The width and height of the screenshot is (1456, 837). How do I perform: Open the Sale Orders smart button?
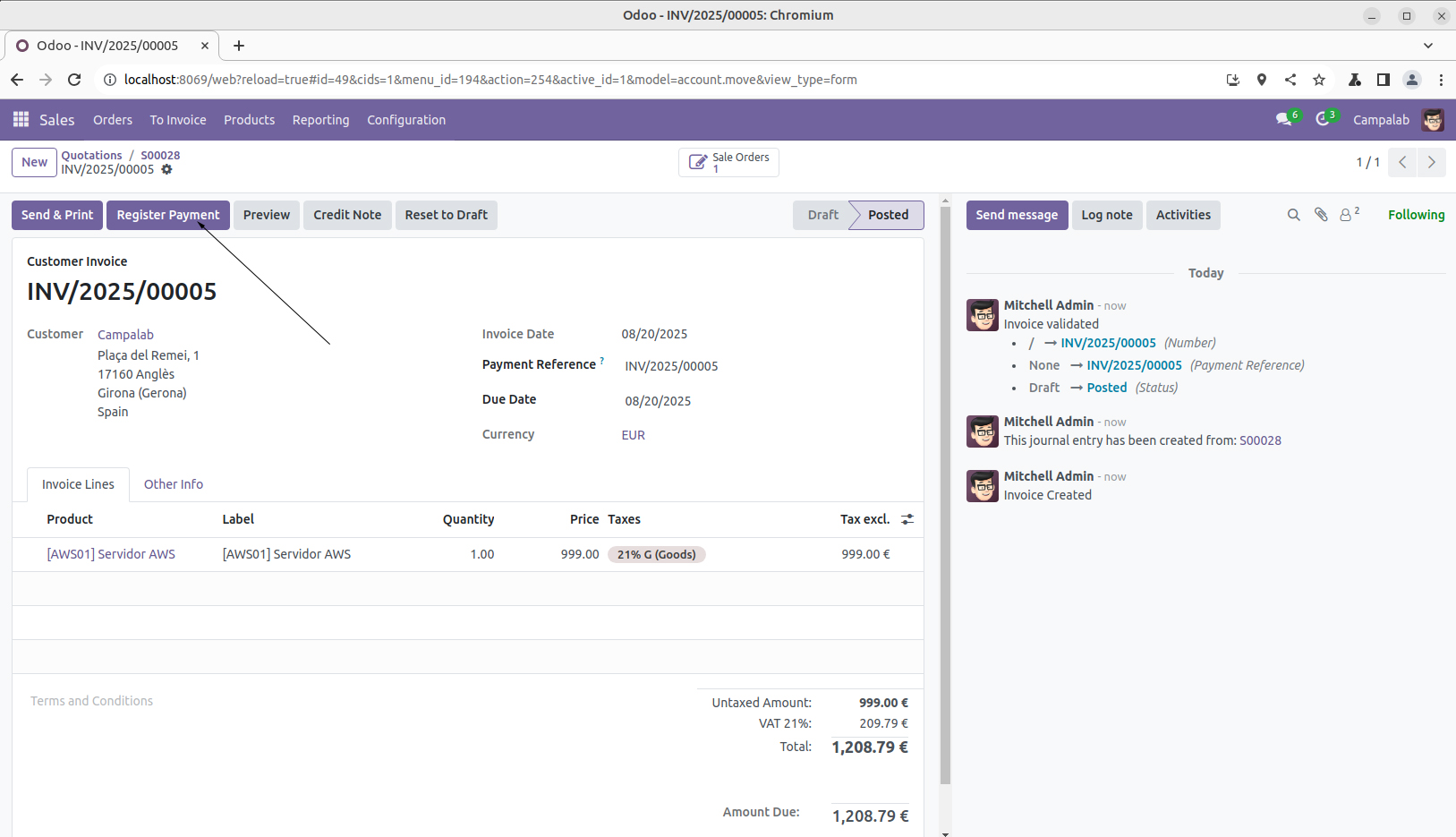coord(728,162)
